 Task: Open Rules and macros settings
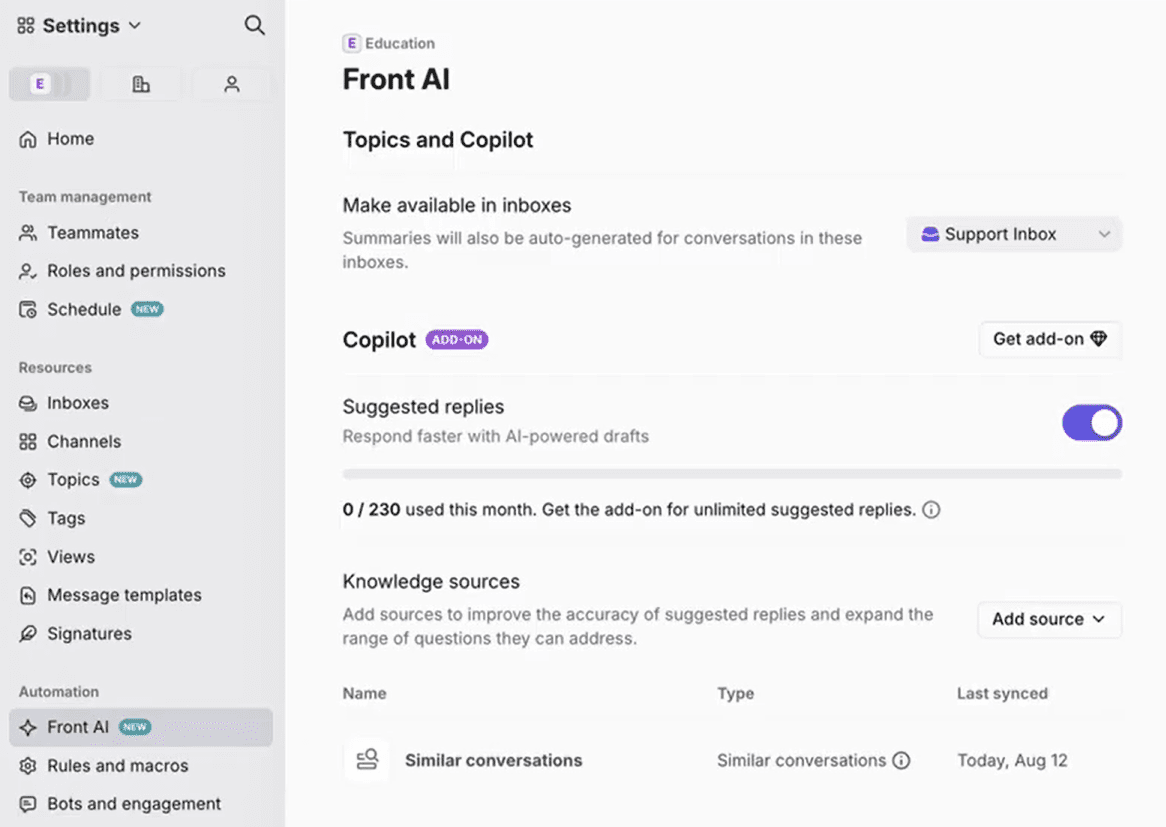[x=117, y=766]
